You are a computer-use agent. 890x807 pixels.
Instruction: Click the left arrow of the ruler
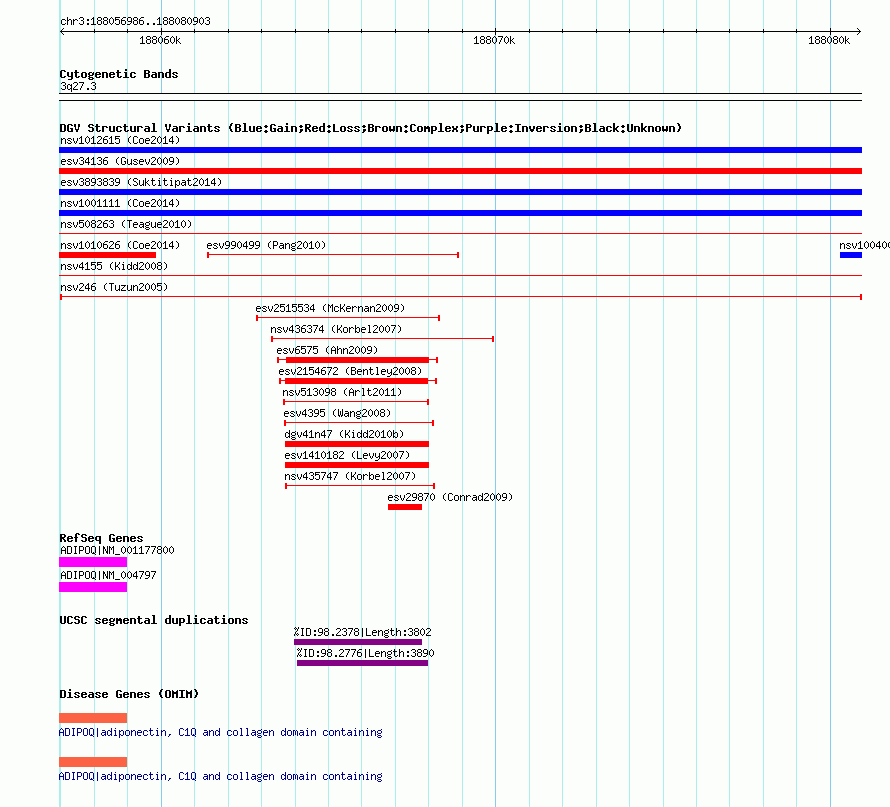tap(62, 32)
